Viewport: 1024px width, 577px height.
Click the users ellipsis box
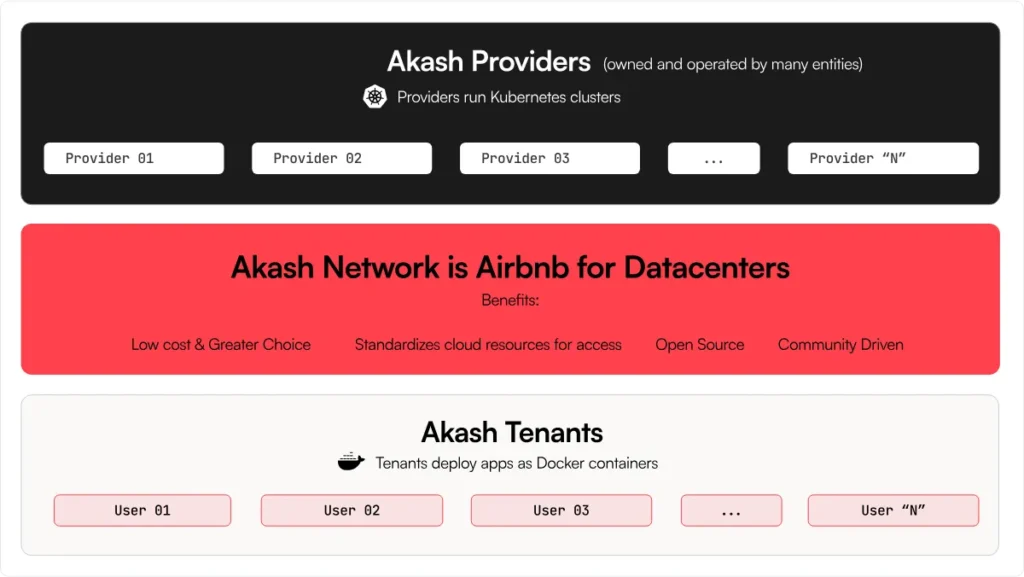tap(731, 510)
